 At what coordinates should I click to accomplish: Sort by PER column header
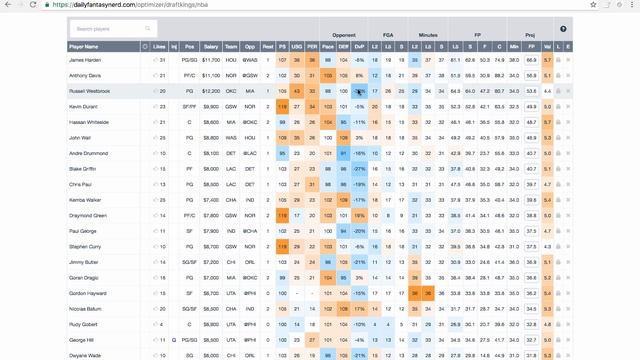point(312,47)
